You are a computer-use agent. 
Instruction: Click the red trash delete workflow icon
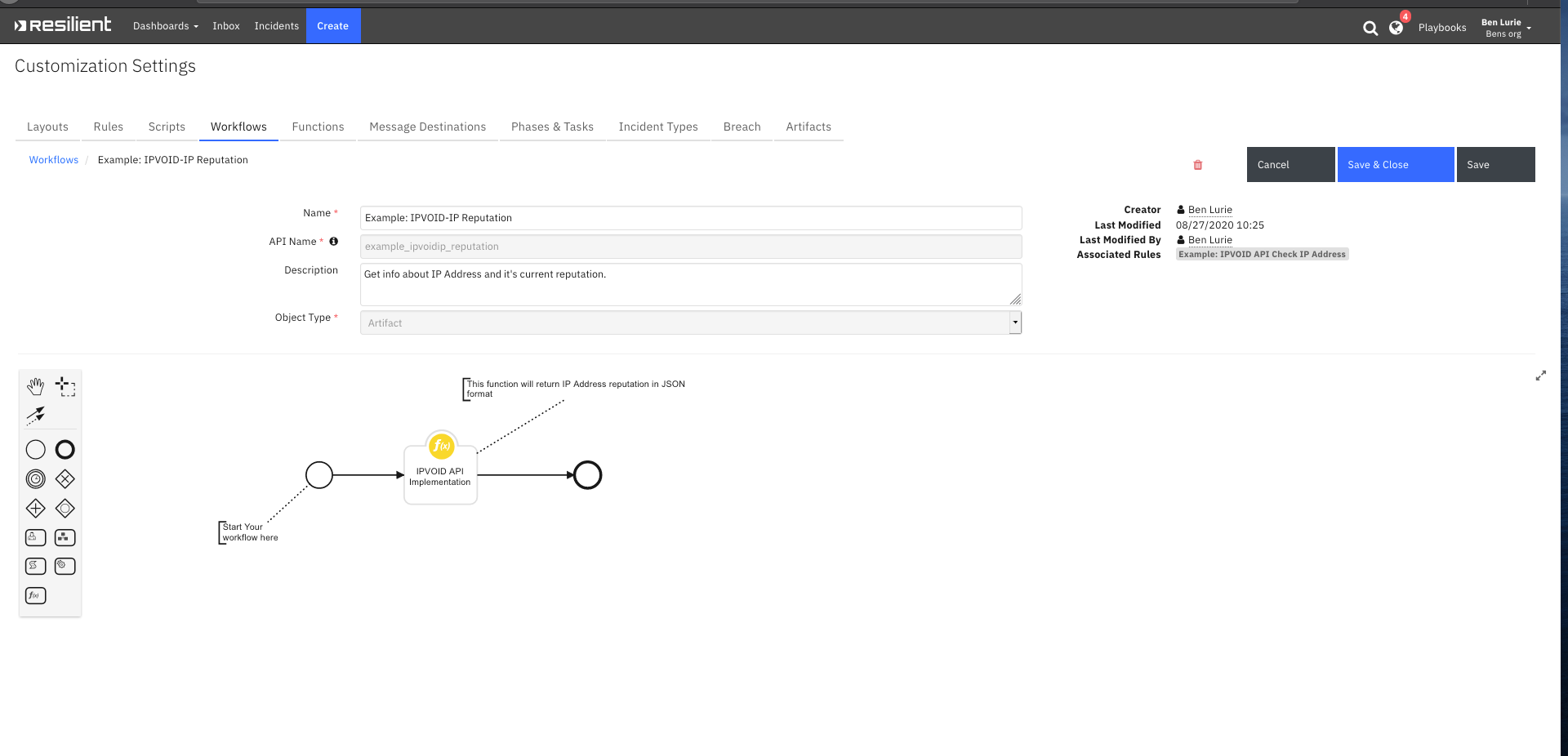[x=1198, y=165]
